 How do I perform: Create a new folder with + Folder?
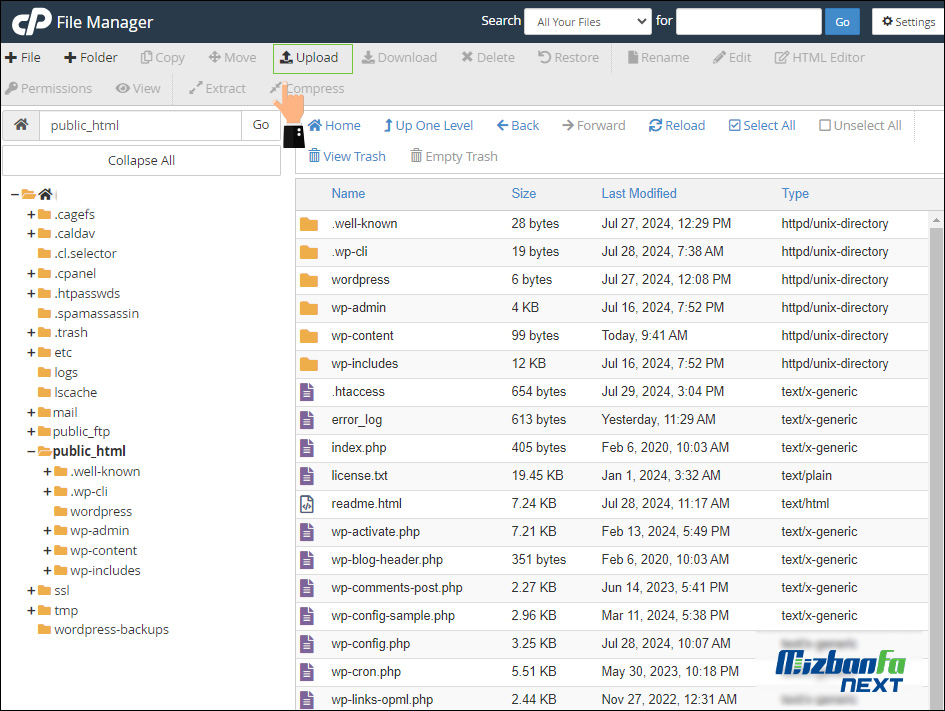tap(90, 58)
